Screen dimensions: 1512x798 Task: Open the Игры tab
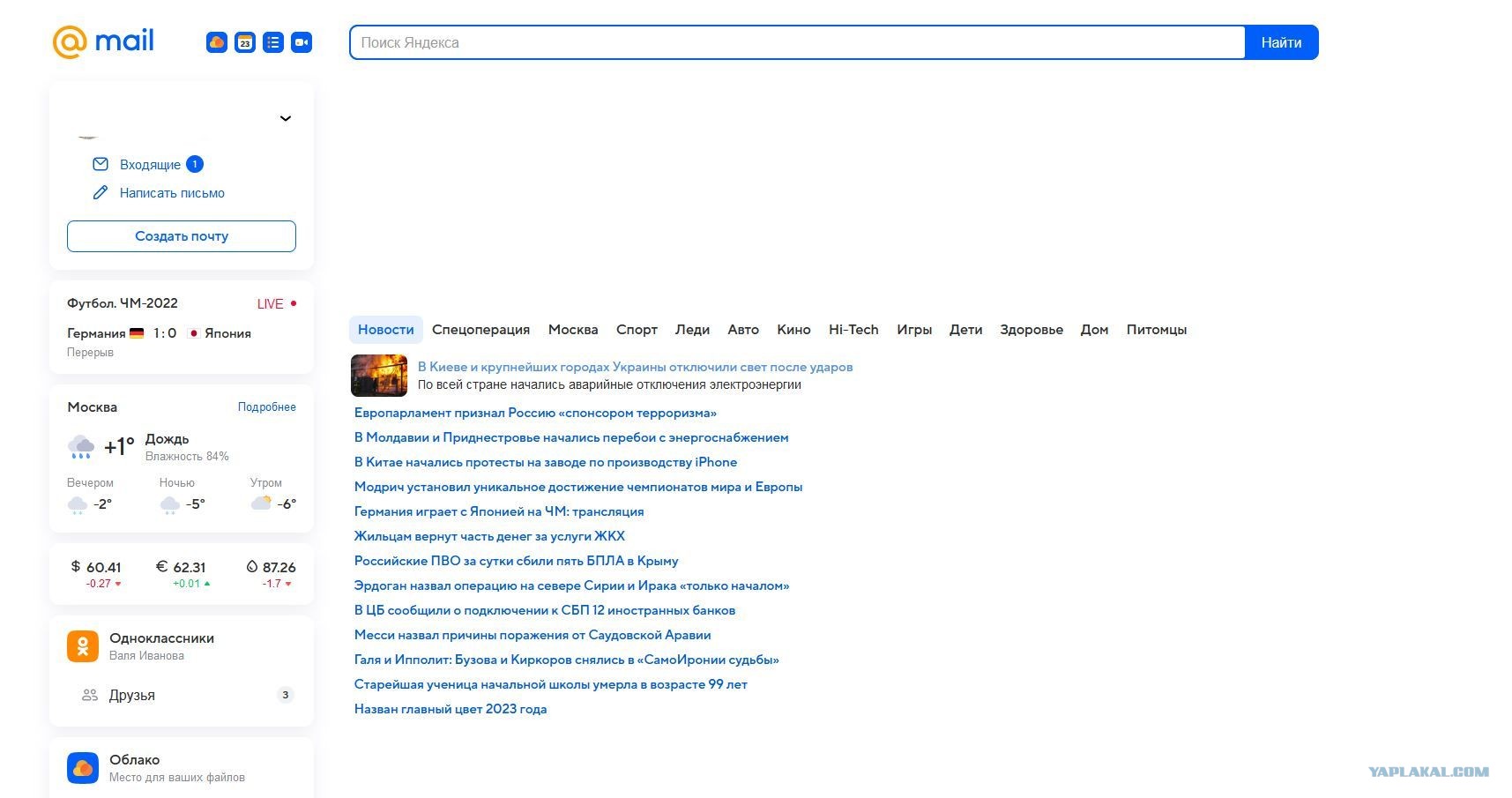(x=914, y=330)
